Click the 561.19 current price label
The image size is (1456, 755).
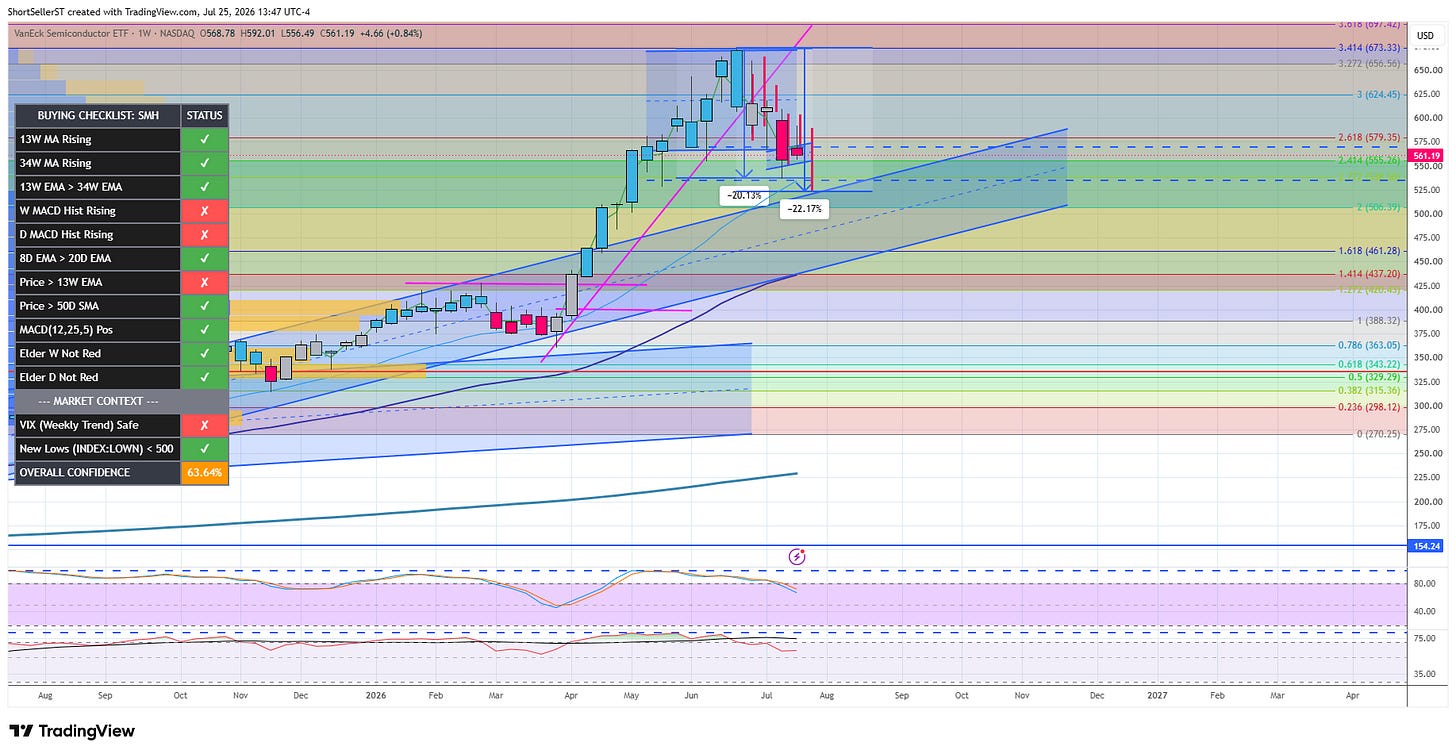click(1426, 156)
